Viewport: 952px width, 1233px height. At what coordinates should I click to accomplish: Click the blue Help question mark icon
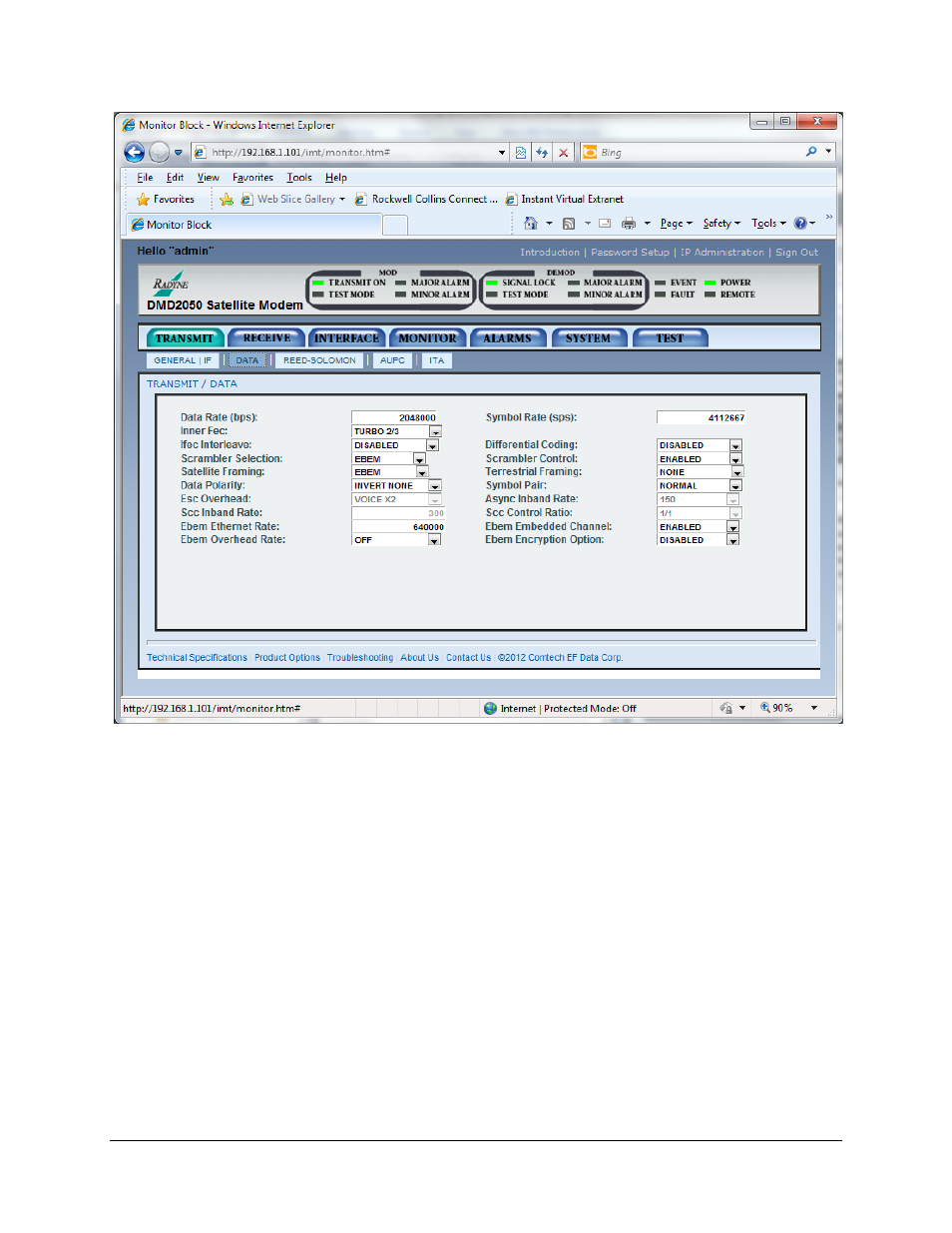[x=800, y=224]
